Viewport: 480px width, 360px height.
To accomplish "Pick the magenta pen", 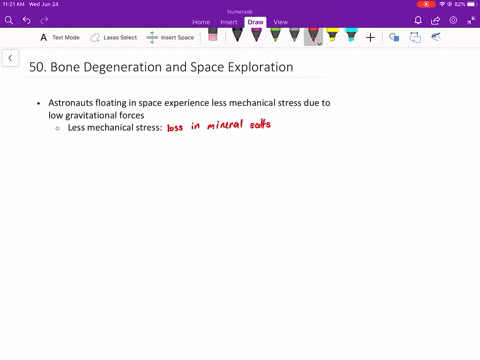I will [x=256, y=35].
